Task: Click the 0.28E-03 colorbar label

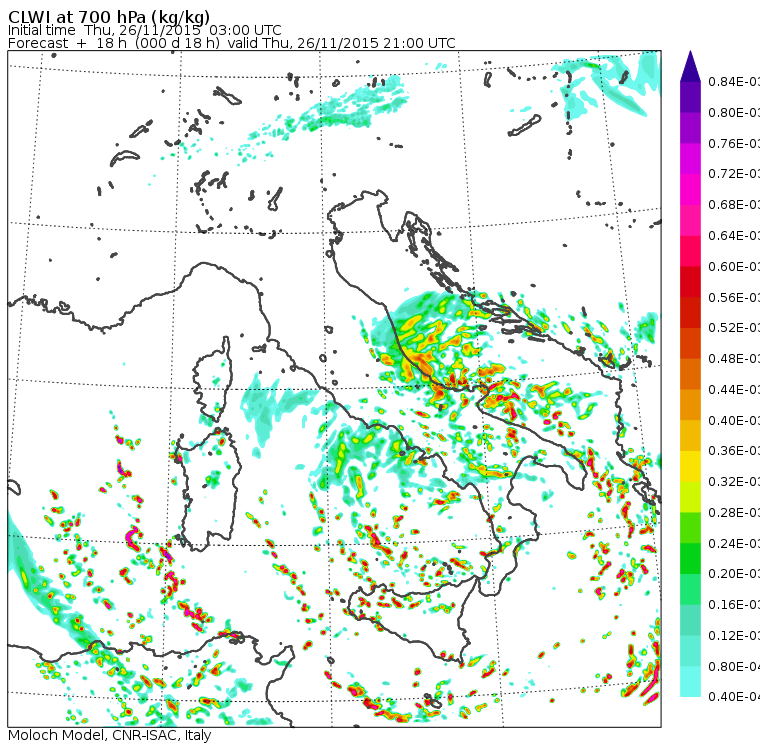Action: (734, 512)
